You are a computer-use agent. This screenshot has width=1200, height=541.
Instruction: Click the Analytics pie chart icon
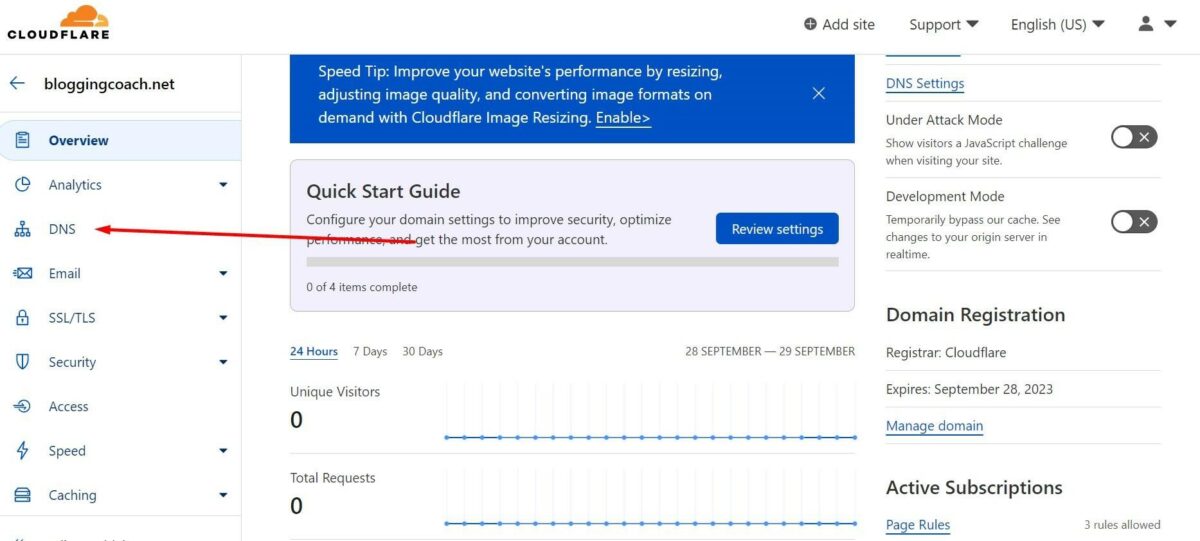[22, 185]
